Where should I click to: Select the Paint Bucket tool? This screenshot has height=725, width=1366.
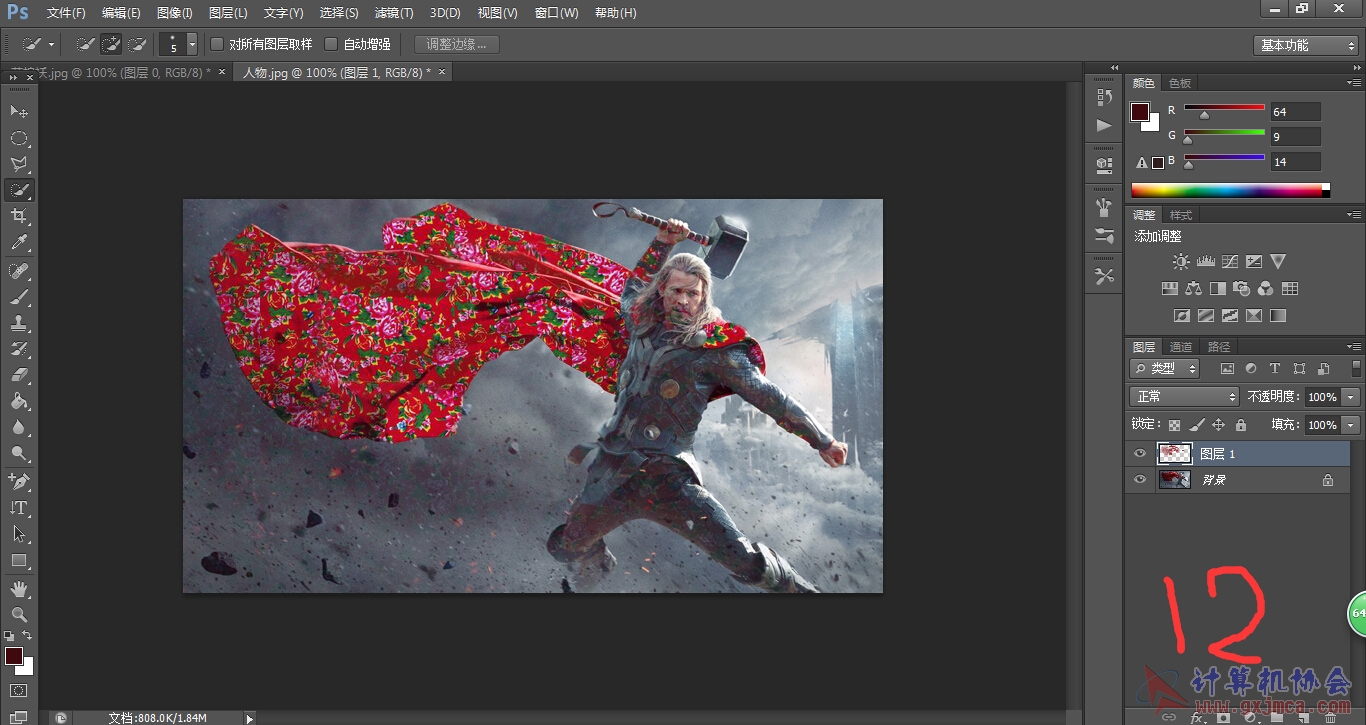(19, 402)
